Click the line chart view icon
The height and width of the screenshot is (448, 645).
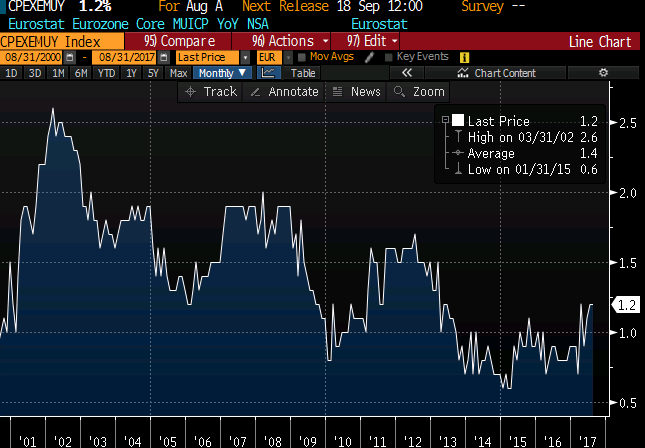[x=268, y=73]
